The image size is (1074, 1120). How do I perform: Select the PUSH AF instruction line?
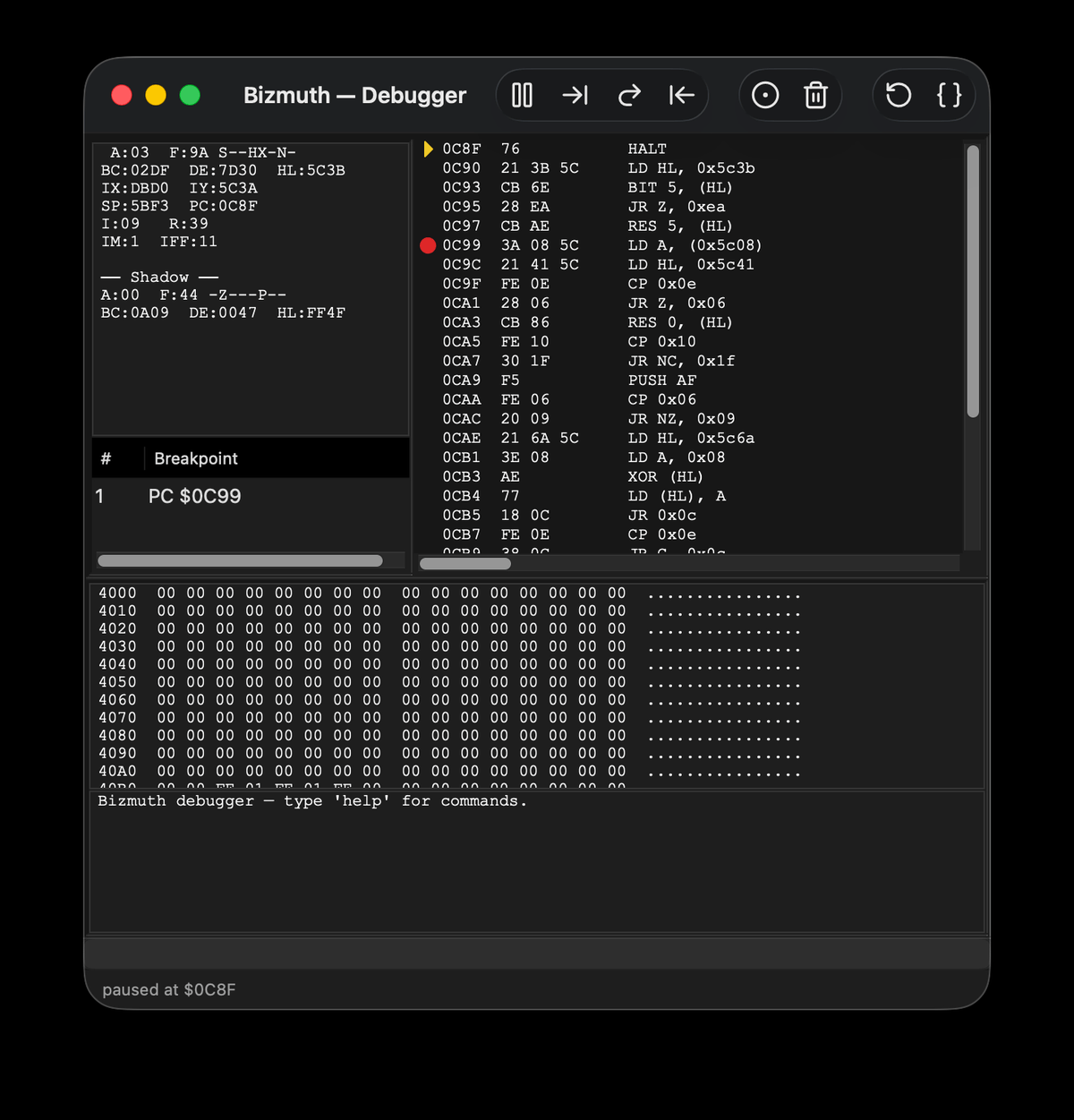click(x=688, y=380)
